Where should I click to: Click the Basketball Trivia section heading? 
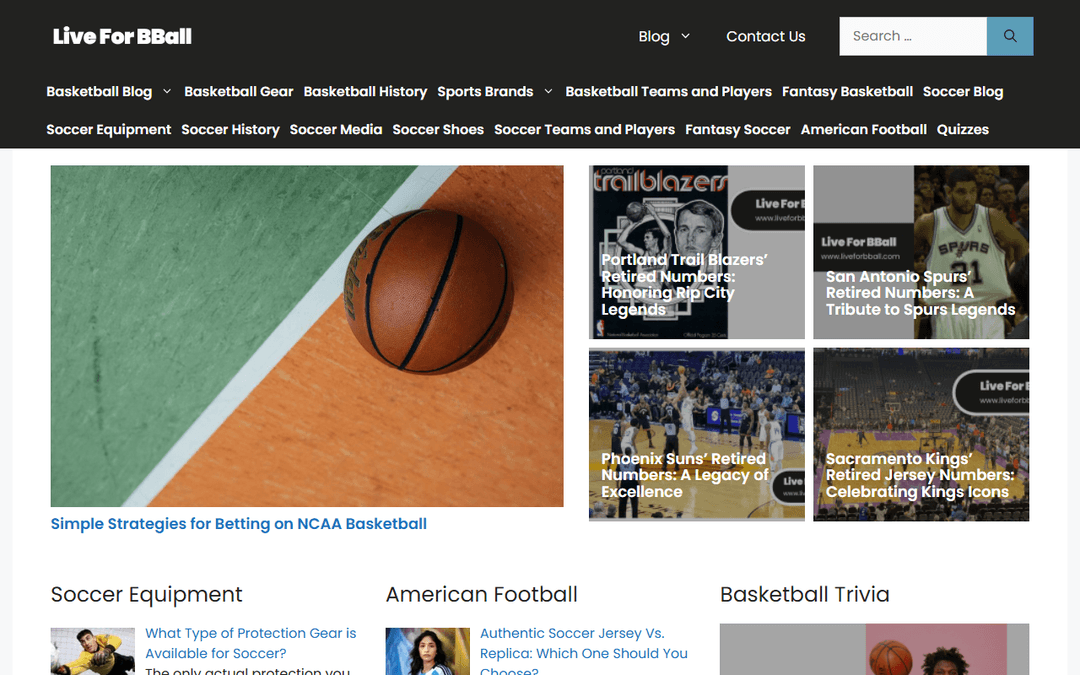point(804,594)
